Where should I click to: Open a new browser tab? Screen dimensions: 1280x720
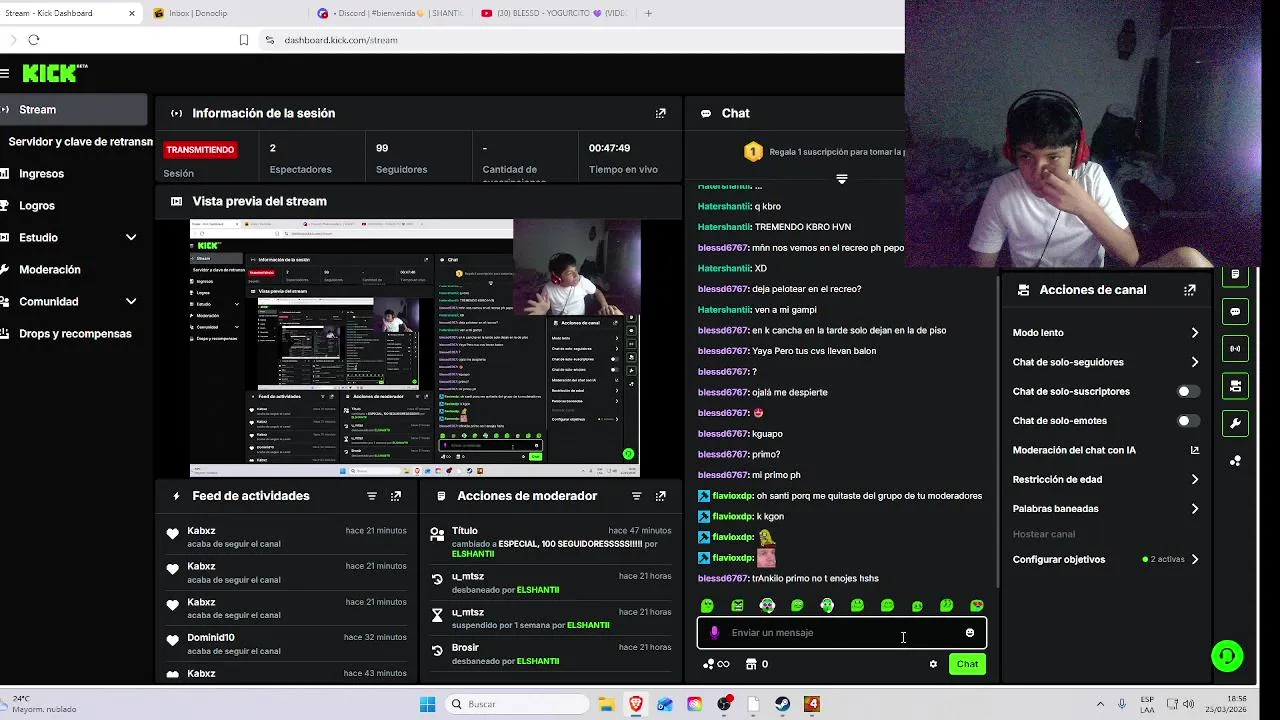point(648,13)
